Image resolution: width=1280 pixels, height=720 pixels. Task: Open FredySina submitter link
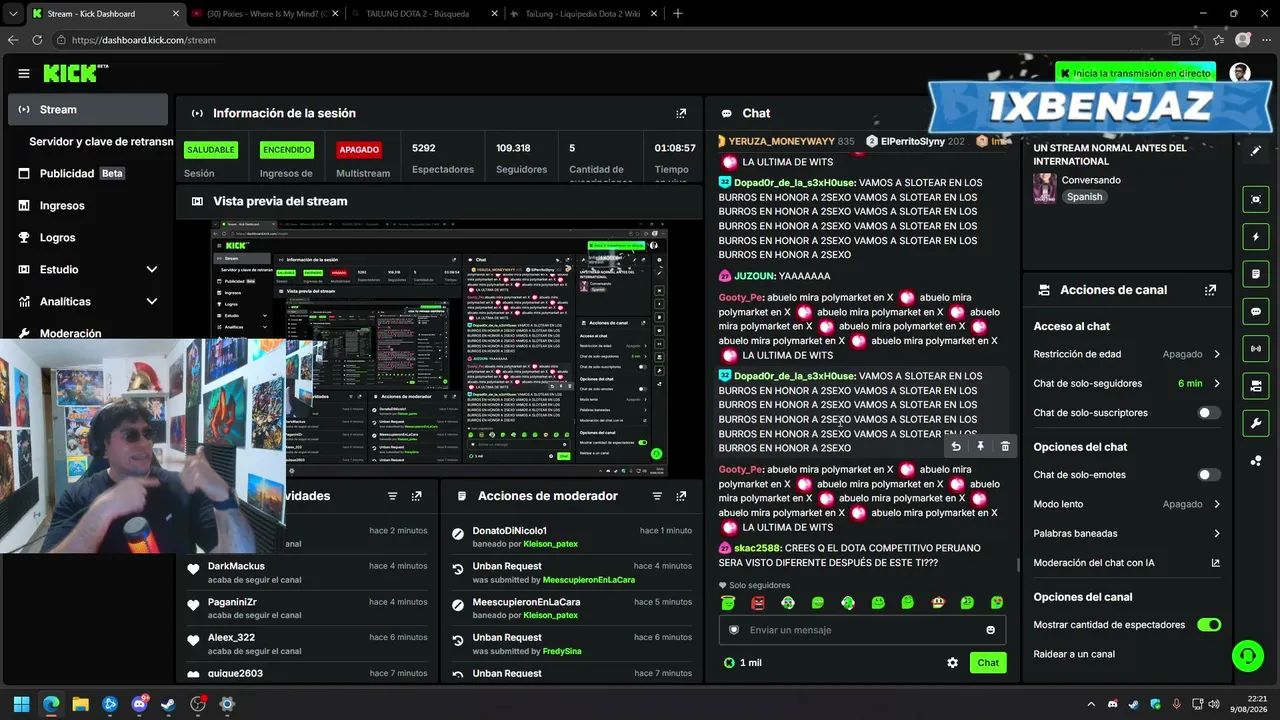[x=560, y=652]
